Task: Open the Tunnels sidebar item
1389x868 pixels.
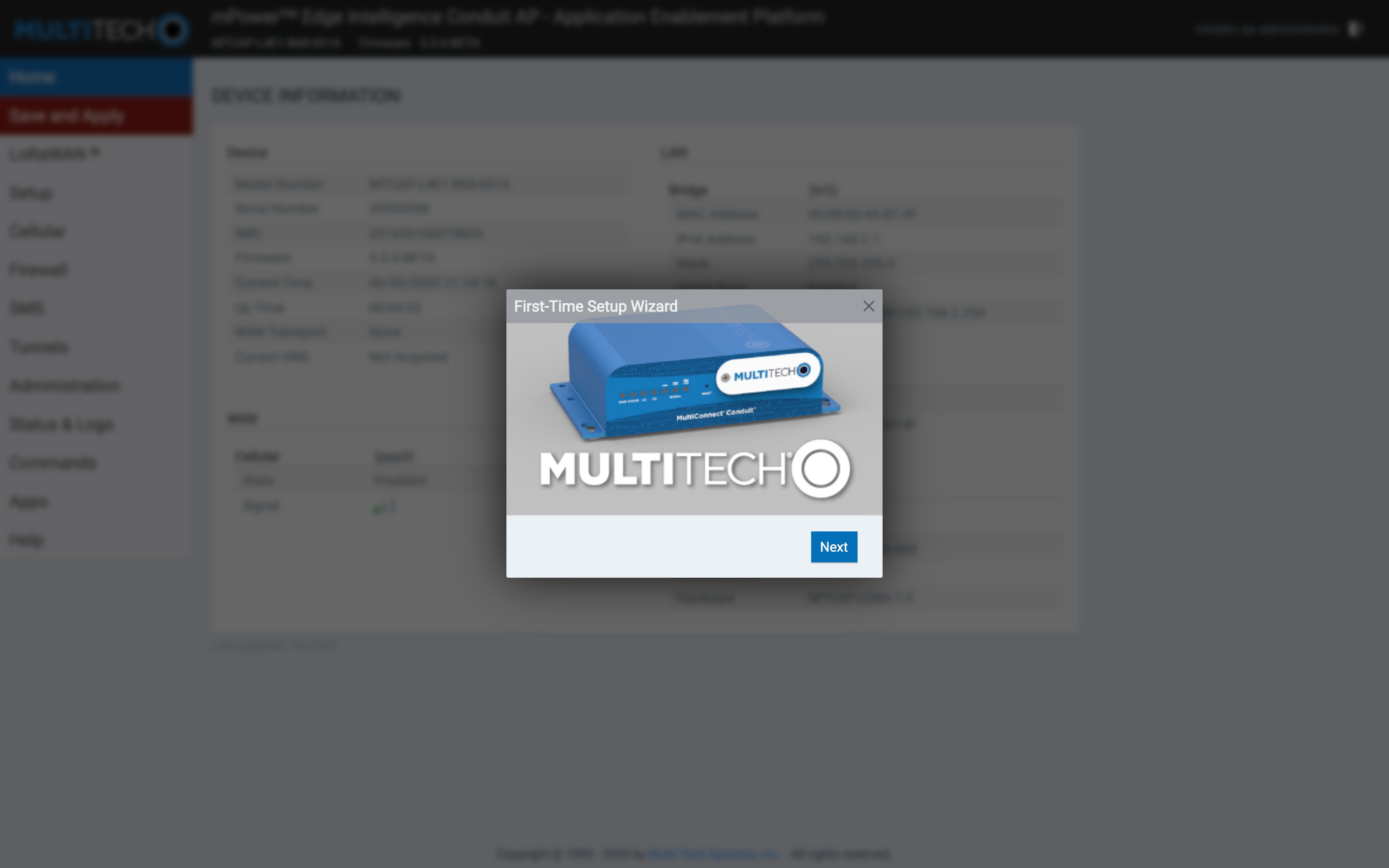Action: pos(39,347)
